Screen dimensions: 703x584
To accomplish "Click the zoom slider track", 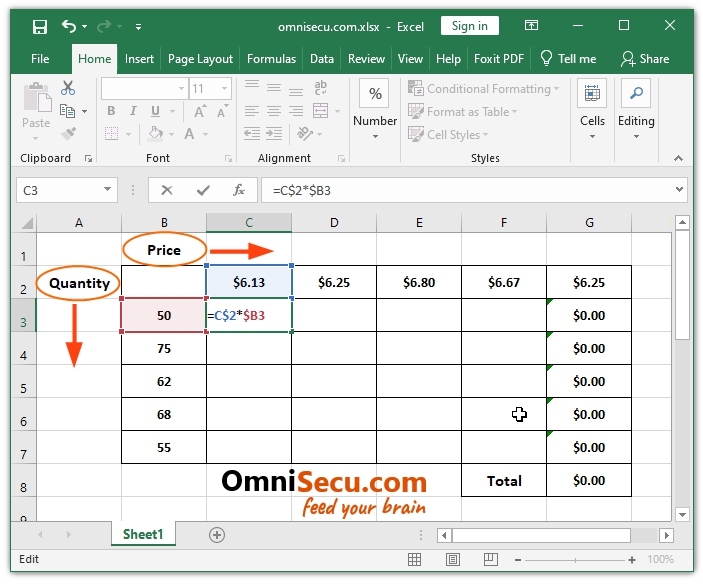I will pos(575,560).
